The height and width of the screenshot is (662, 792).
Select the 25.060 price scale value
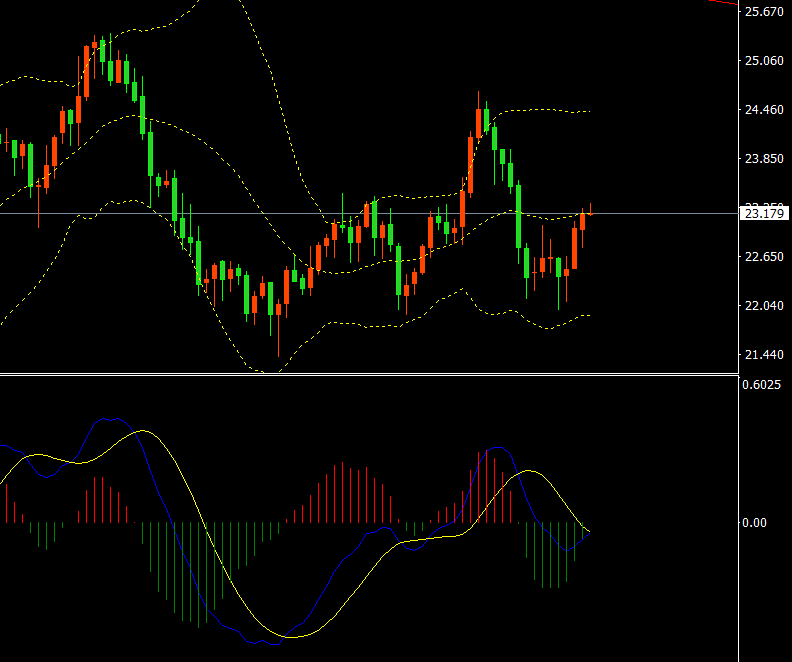tap(764, 61)
